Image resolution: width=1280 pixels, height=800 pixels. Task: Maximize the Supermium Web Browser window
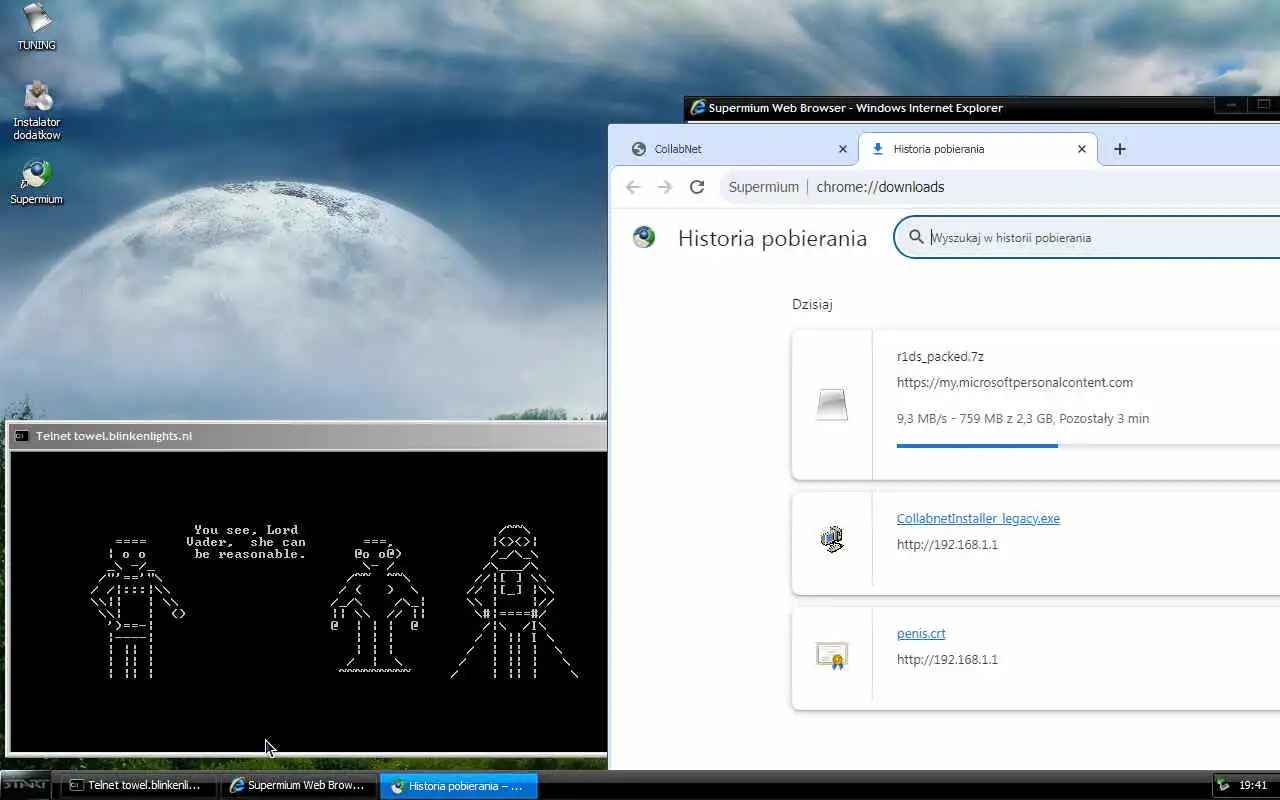[1263, 104]
